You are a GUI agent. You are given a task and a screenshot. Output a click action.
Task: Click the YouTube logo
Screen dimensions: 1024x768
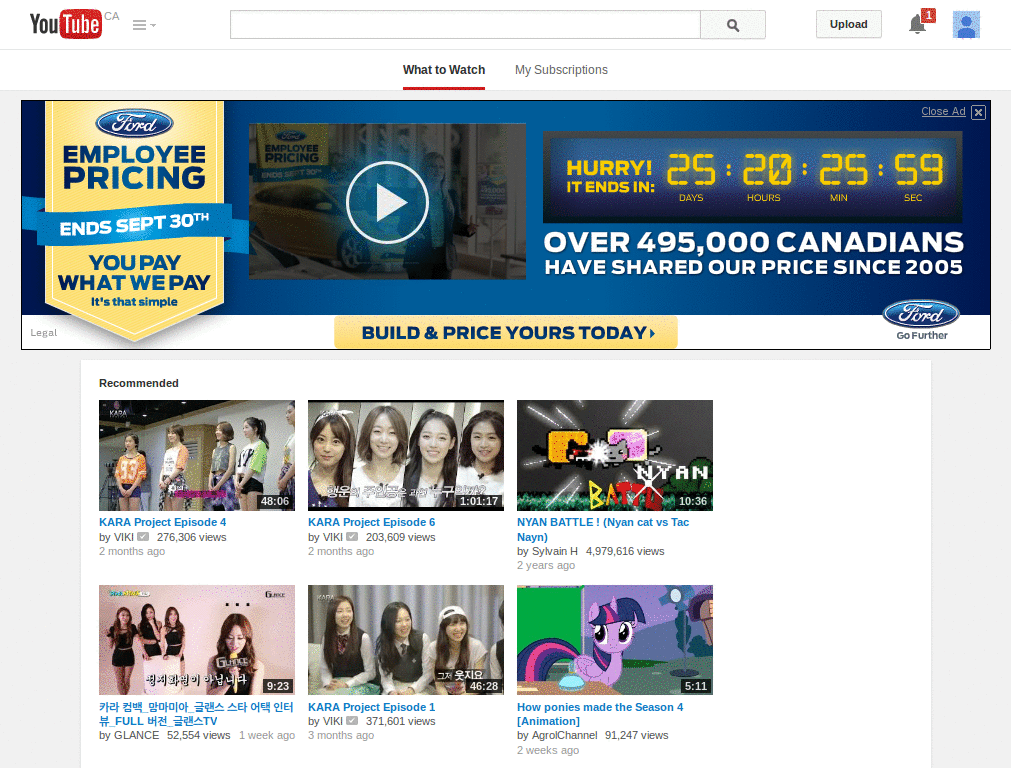(x=66, y=24)
